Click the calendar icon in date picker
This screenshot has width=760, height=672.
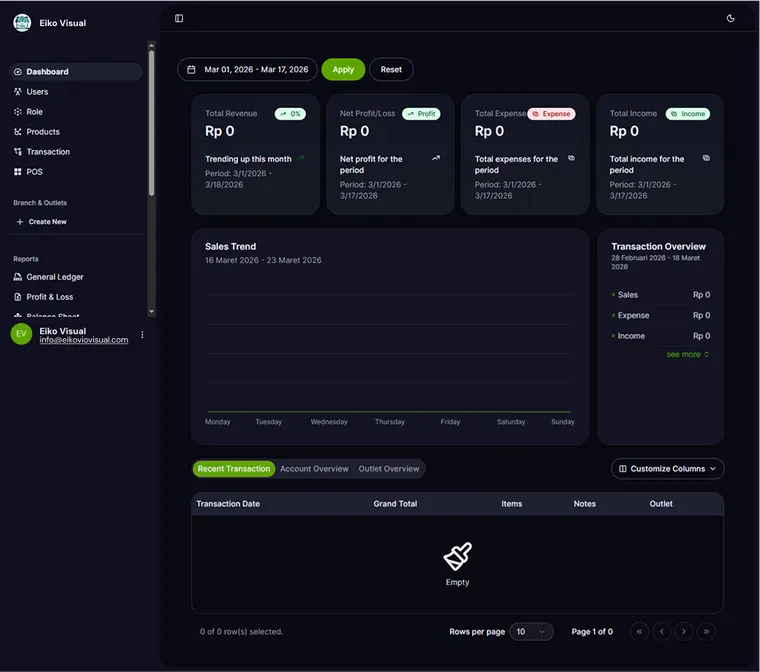pos(191,69)
